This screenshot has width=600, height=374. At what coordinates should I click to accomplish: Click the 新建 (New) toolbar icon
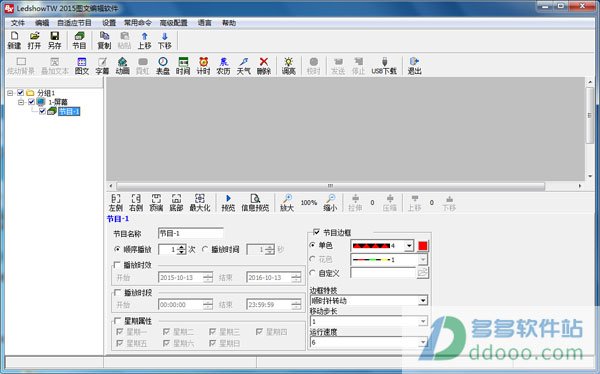pos(14,40)
